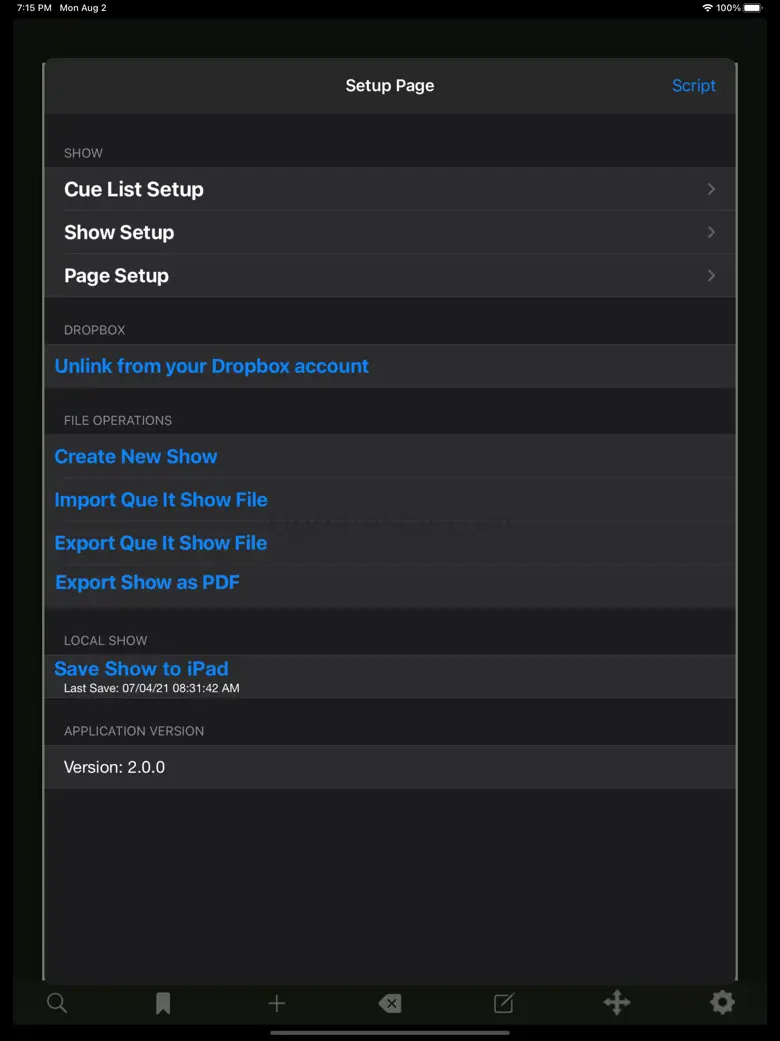Open Page Setup via its chevron
Image resolution: width=780 pixels, height=1041 pixels.
point(711,276)
